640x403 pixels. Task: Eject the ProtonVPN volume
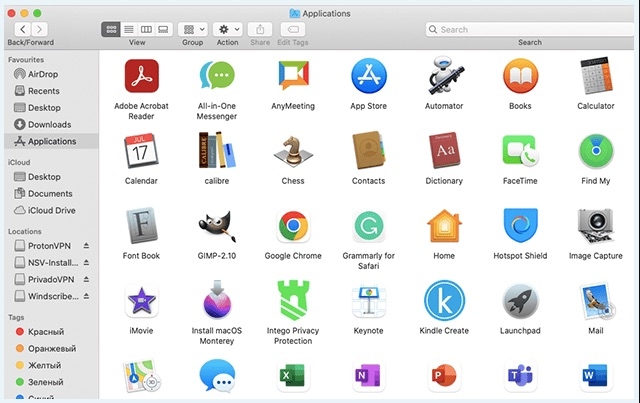(x=86, y=246)
